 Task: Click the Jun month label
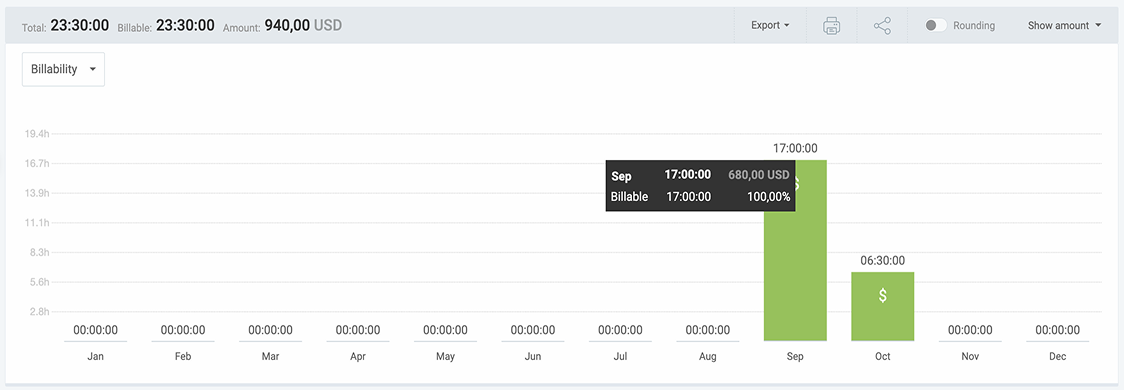(533, 356)
